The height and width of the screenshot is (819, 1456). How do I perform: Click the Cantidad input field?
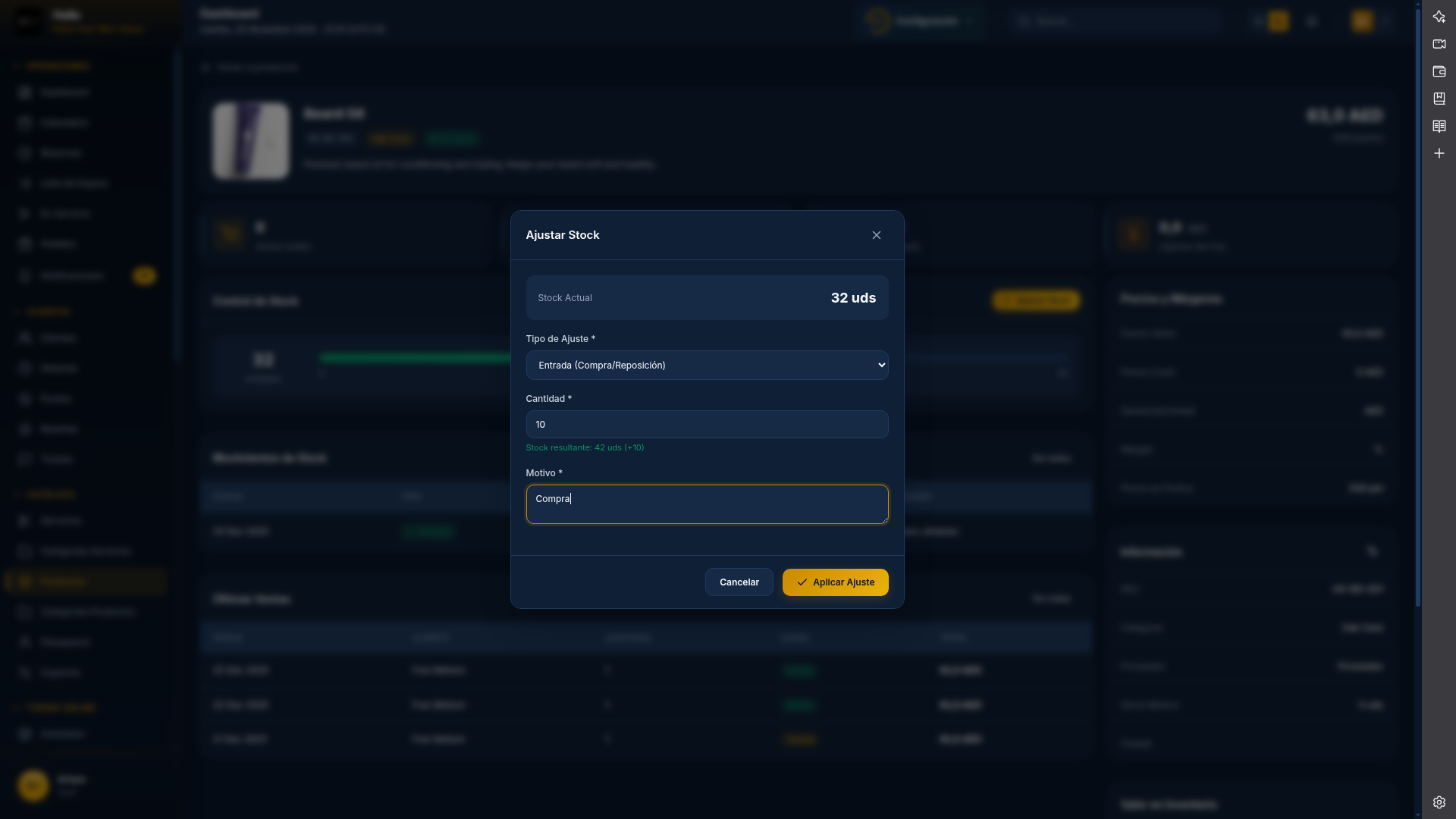point(706,424)
